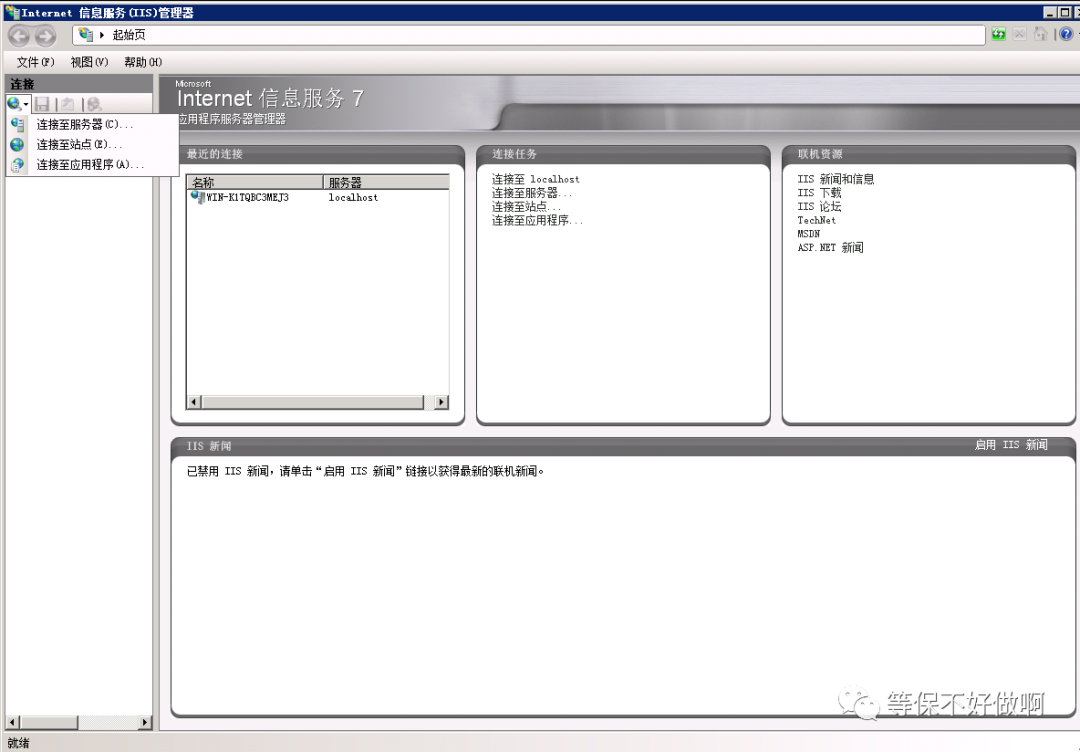Screen dimensions: 1080x752
Task: Click server icon of WIN-K1TQBC3MEJ3 row
Action: [198, 198]
